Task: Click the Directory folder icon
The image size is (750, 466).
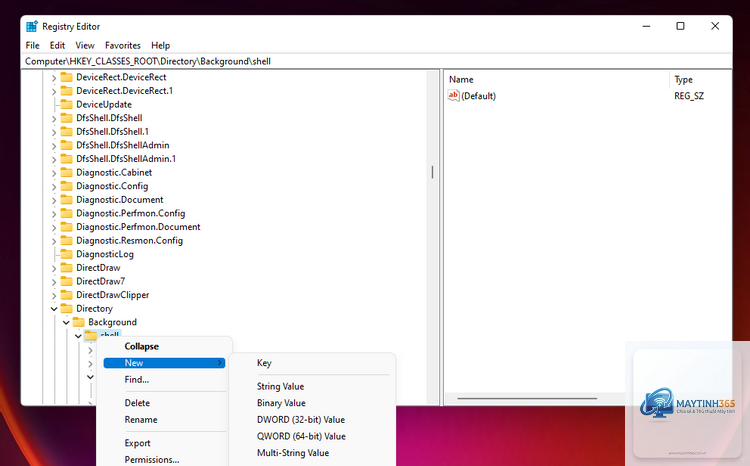Action: [x=66, y=309]
